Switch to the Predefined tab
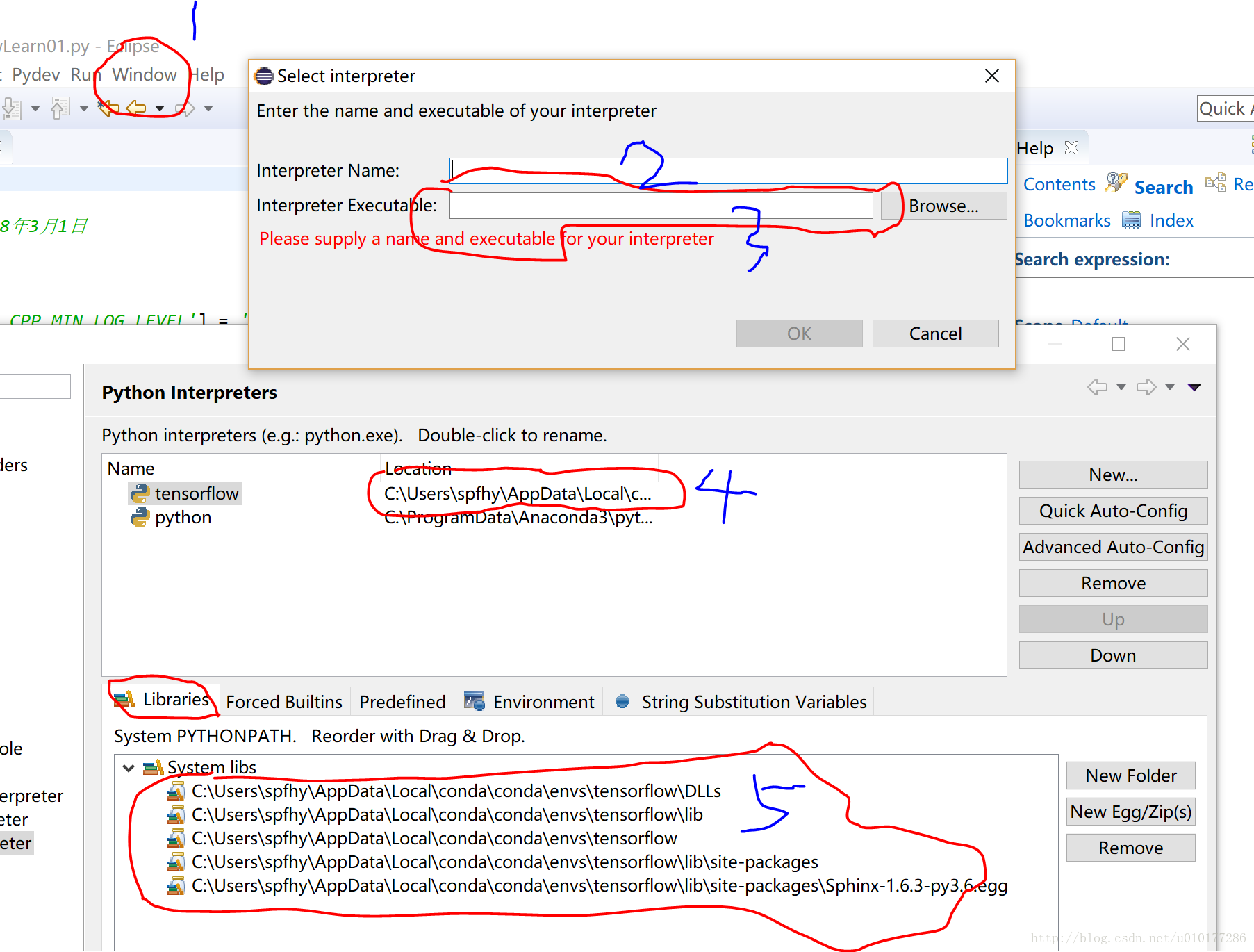 point(402,702)
